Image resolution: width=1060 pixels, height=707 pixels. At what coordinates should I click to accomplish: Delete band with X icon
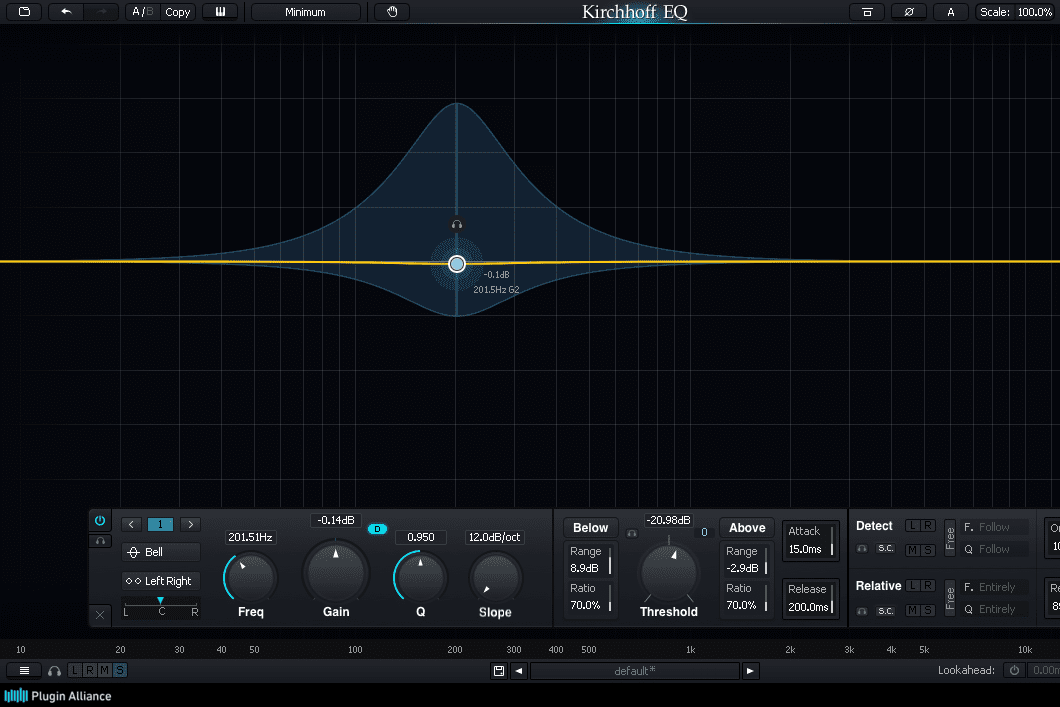(100, 614)
